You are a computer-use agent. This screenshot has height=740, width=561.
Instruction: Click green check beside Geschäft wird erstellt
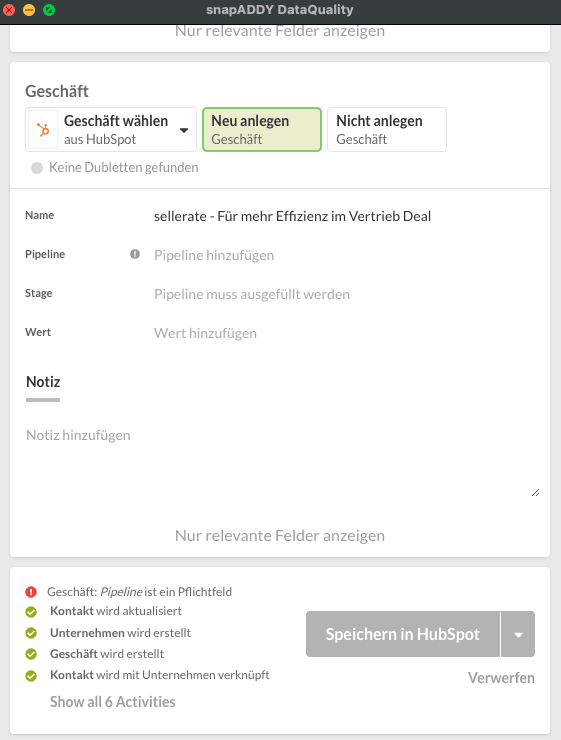tap(31, 654)
